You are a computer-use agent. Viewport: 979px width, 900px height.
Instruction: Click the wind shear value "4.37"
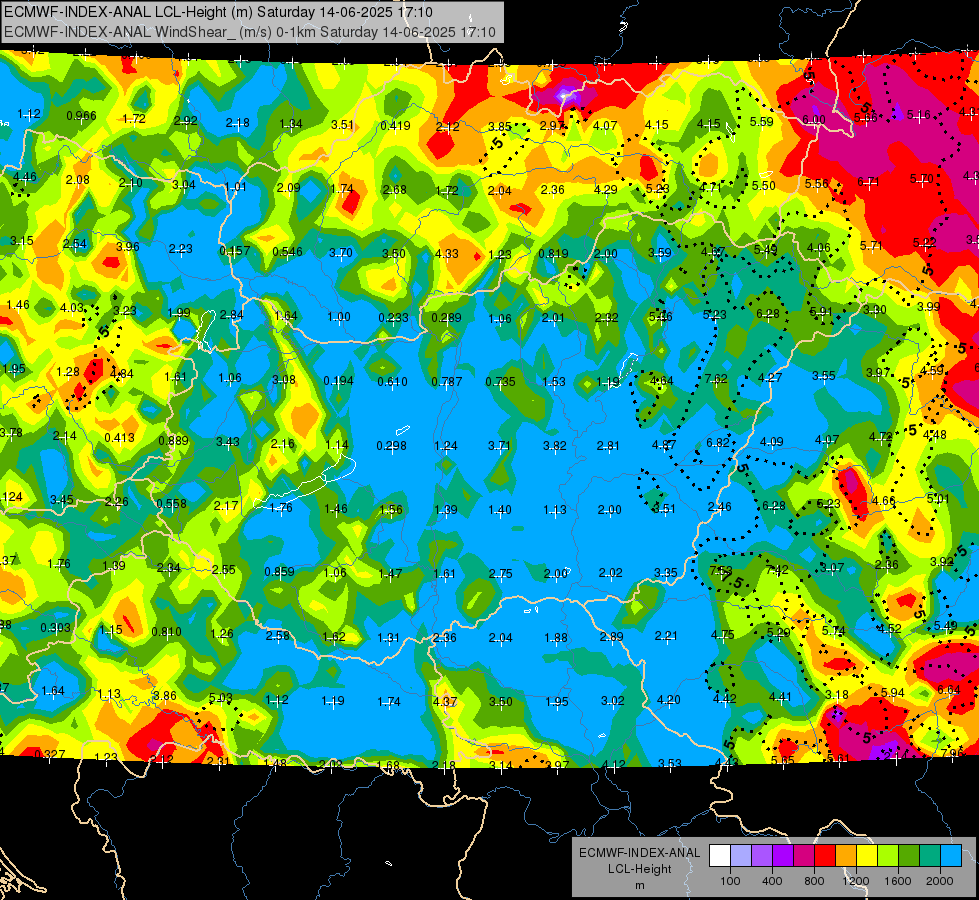point(445,701)
